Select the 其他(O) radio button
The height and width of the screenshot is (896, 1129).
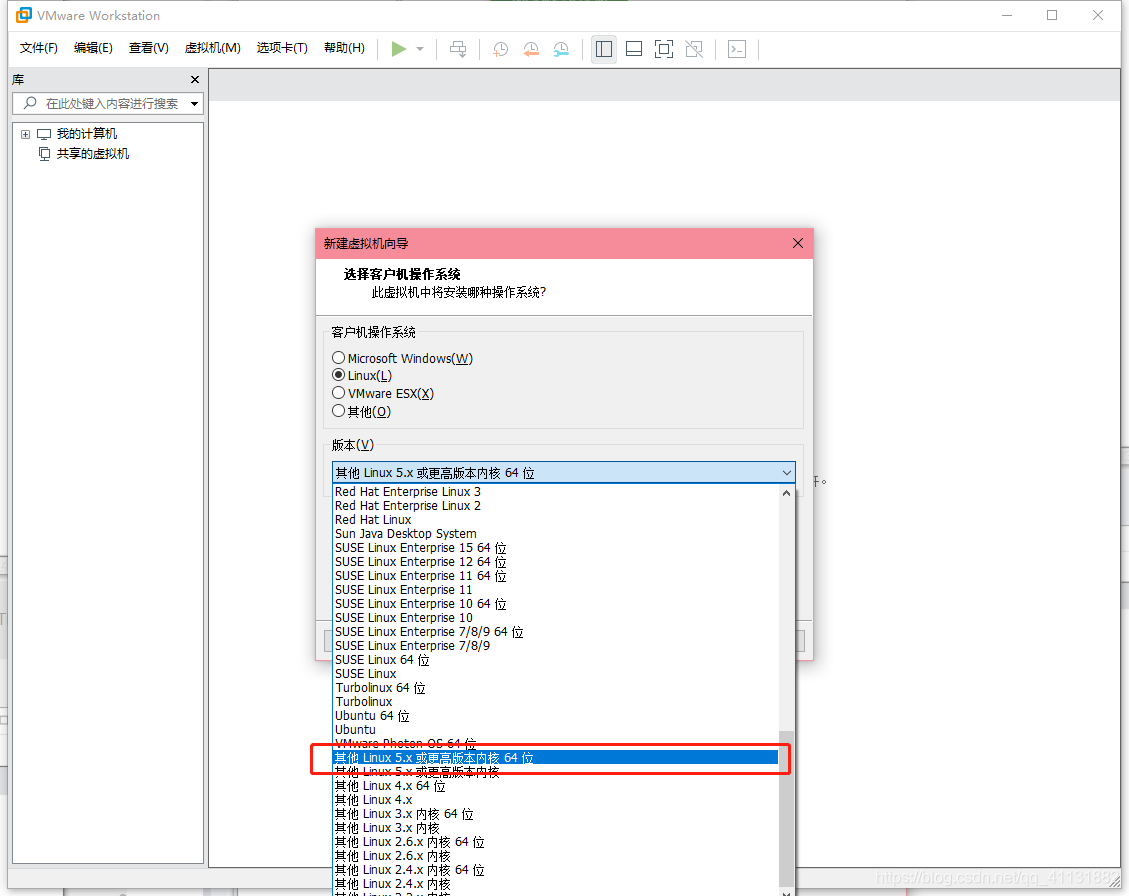[338, 411]
